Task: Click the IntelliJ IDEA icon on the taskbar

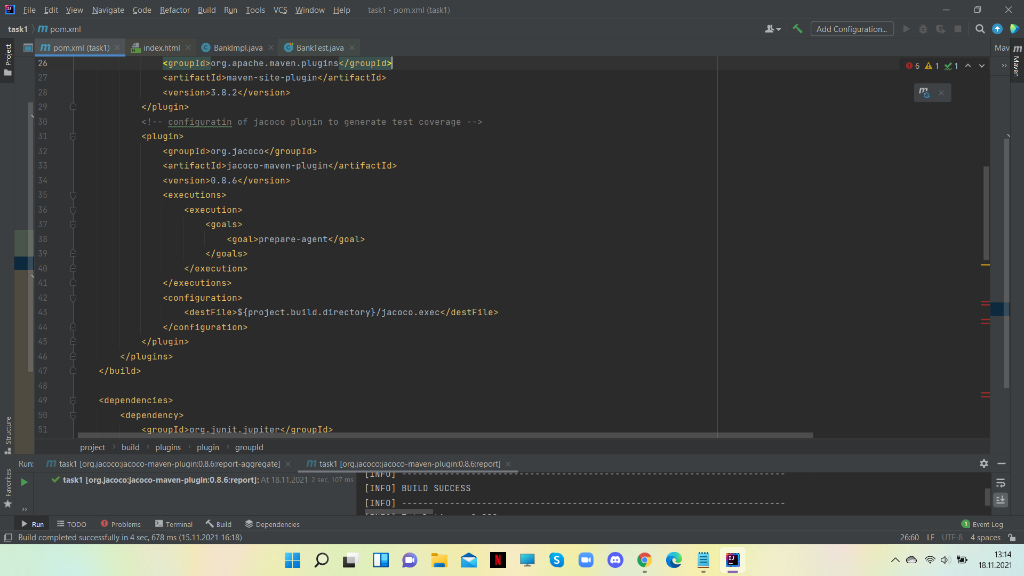Action: click(x=731, y=560)
